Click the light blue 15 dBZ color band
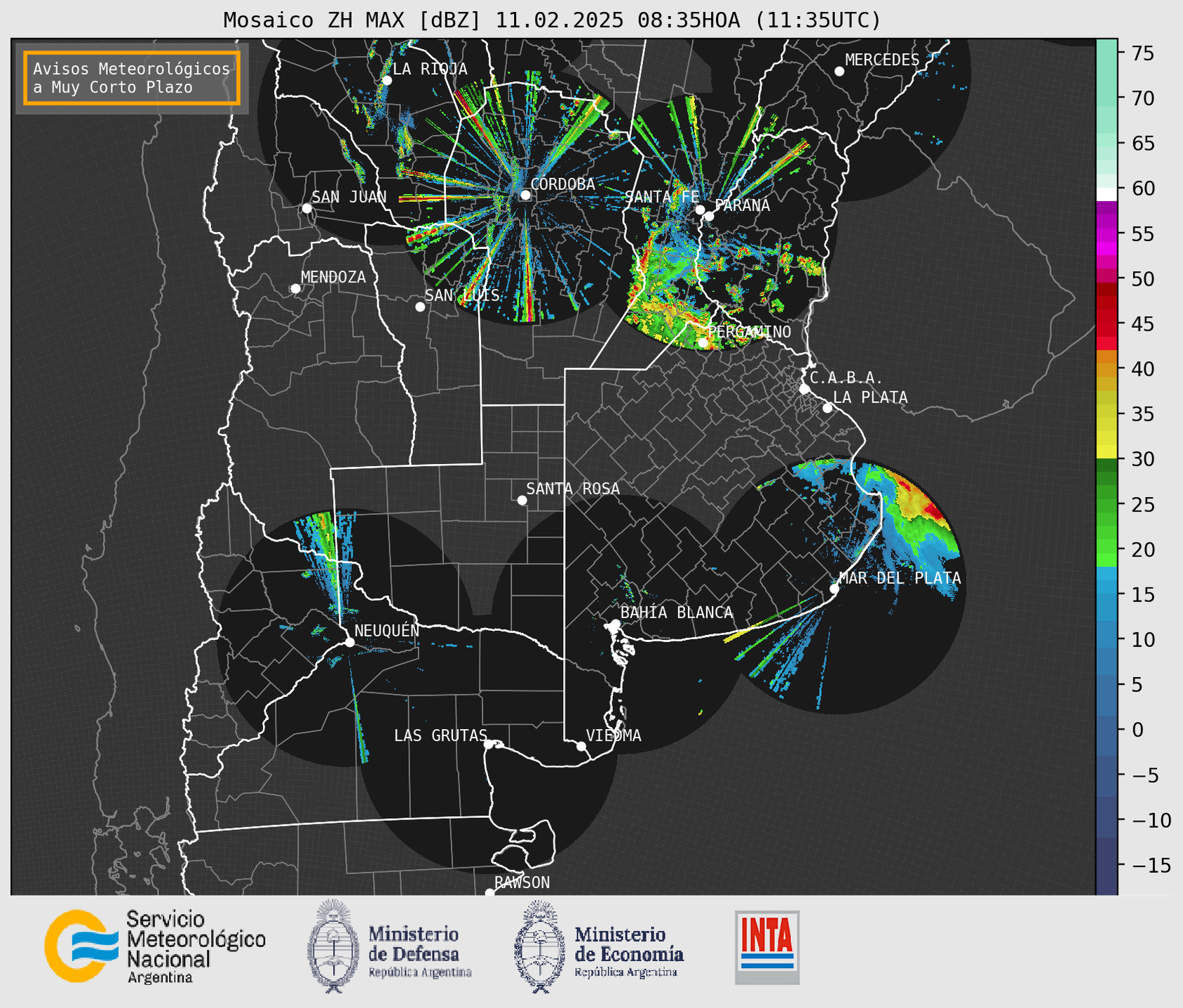Viewport: 1183px width, 1008px height. point(1107,594)
